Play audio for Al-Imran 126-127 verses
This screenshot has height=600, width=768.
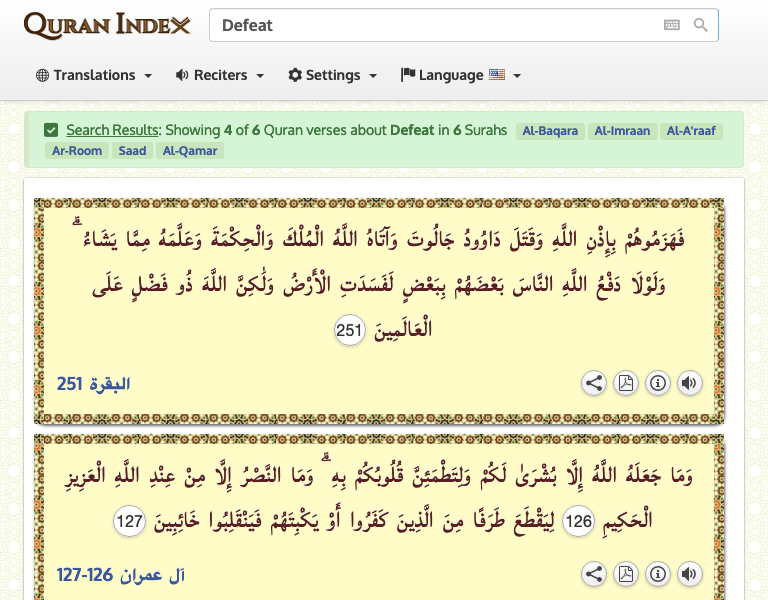pos(689,574)
